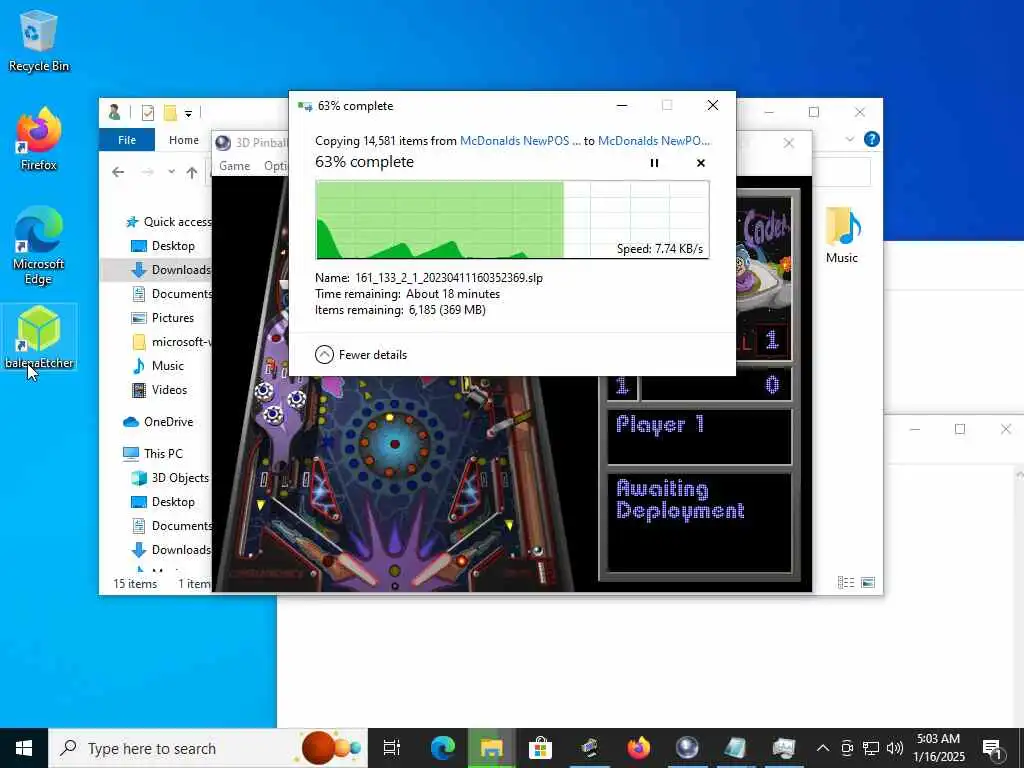This screenshot has width=1024, height=768.
Task: Switch Explorer to large icons view
Action: click(x=868, y=583)
